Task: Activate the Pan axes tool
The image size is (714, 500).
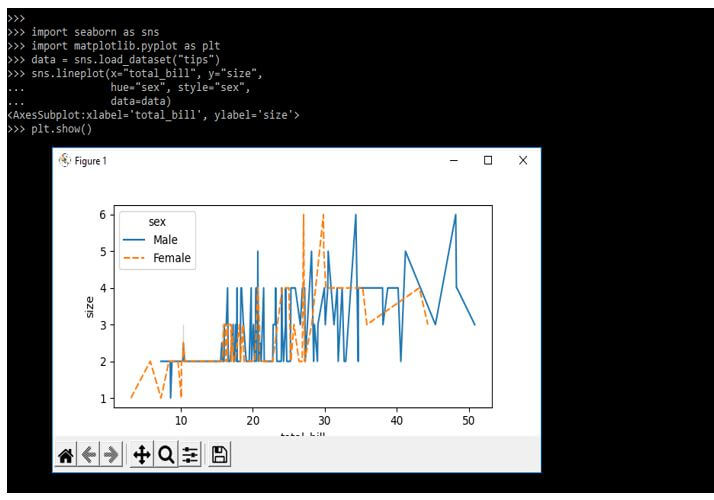Action: [142, 454]
